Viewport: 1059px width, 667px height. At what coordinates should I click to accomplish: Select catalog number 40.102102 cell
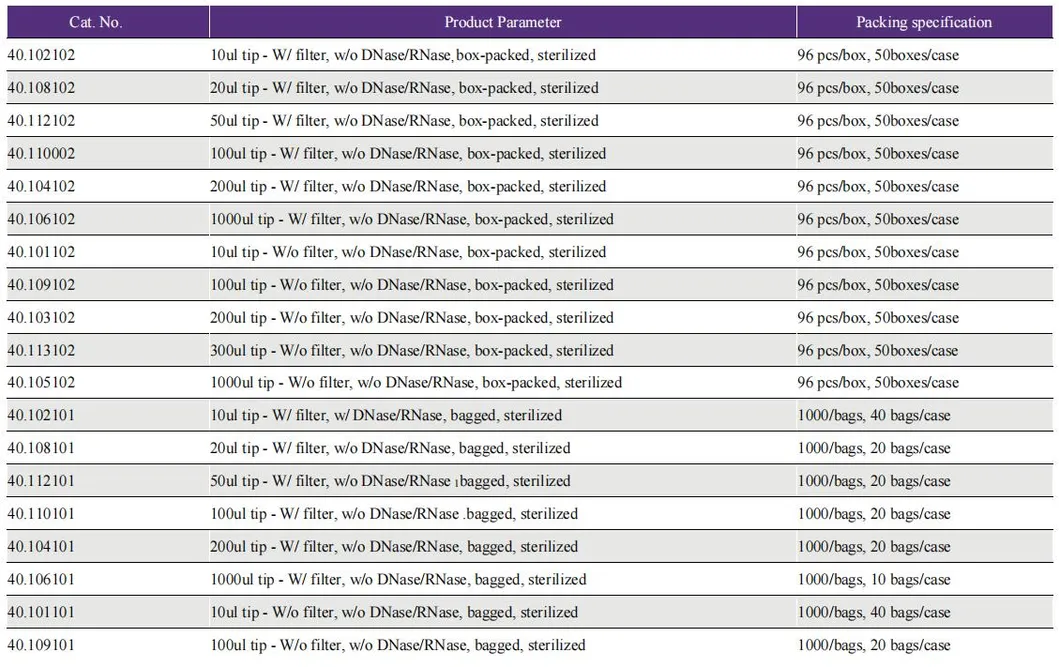pyautogui.click(x=41, y=55)
